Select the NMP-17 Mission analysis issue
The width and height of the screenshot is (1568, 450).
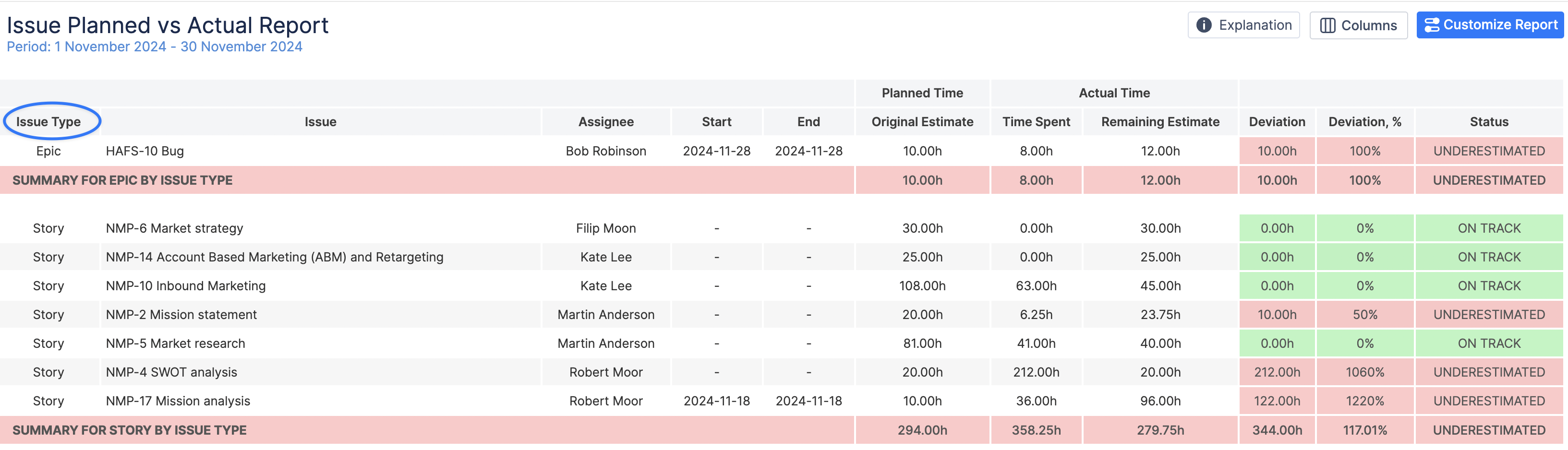pyautogui.click(x=178, y=401)
